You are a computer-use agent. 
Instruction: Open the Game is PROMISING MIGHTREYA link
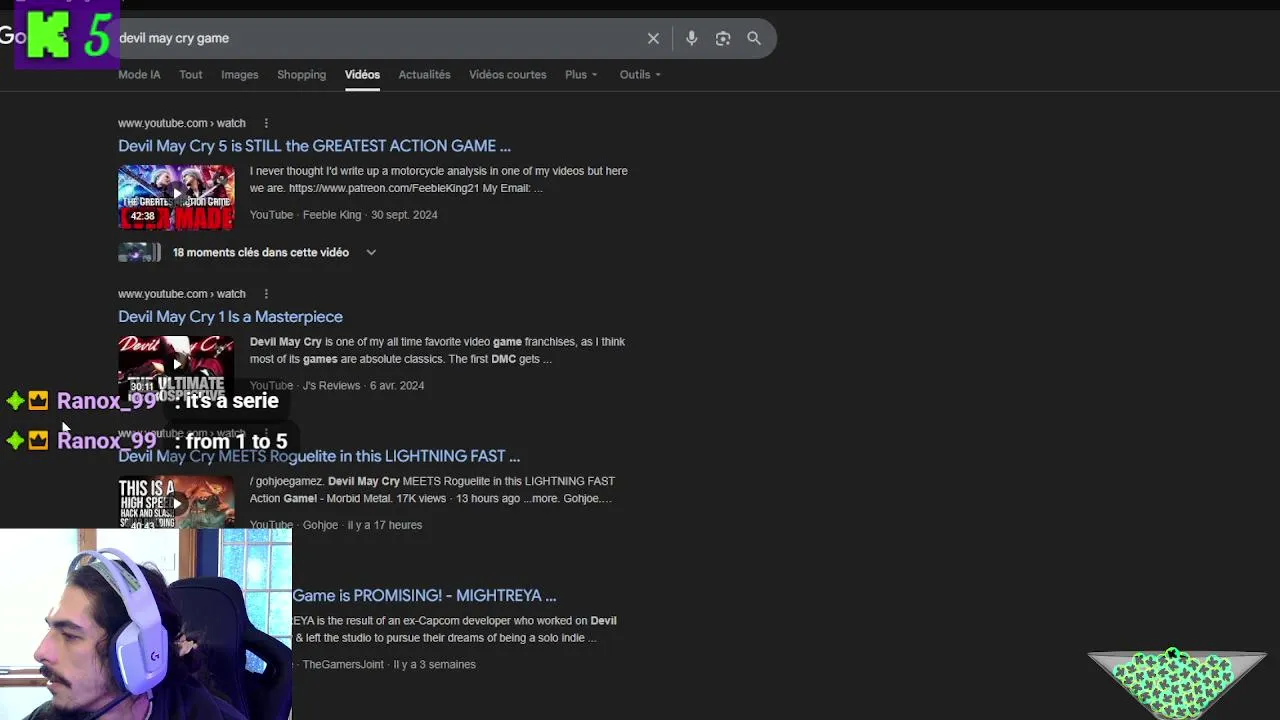pos(424,596)
